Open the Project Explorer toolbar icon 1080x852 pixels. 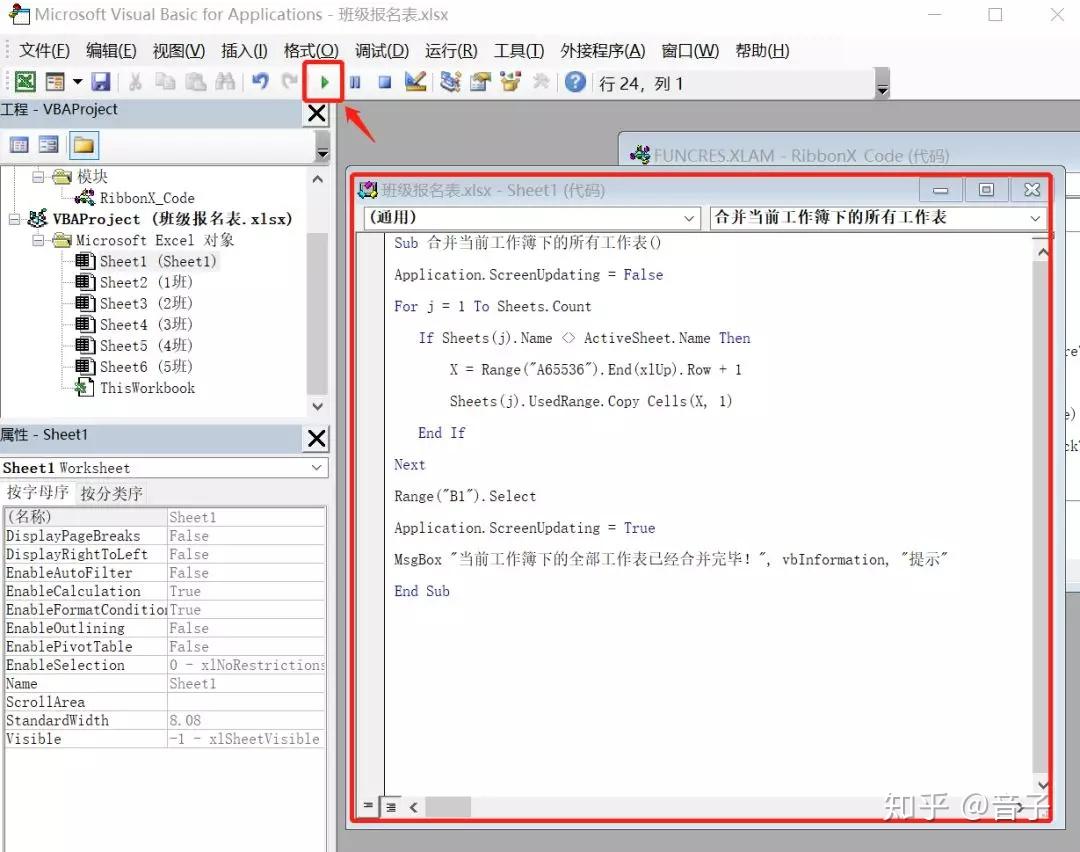(450, 82)
